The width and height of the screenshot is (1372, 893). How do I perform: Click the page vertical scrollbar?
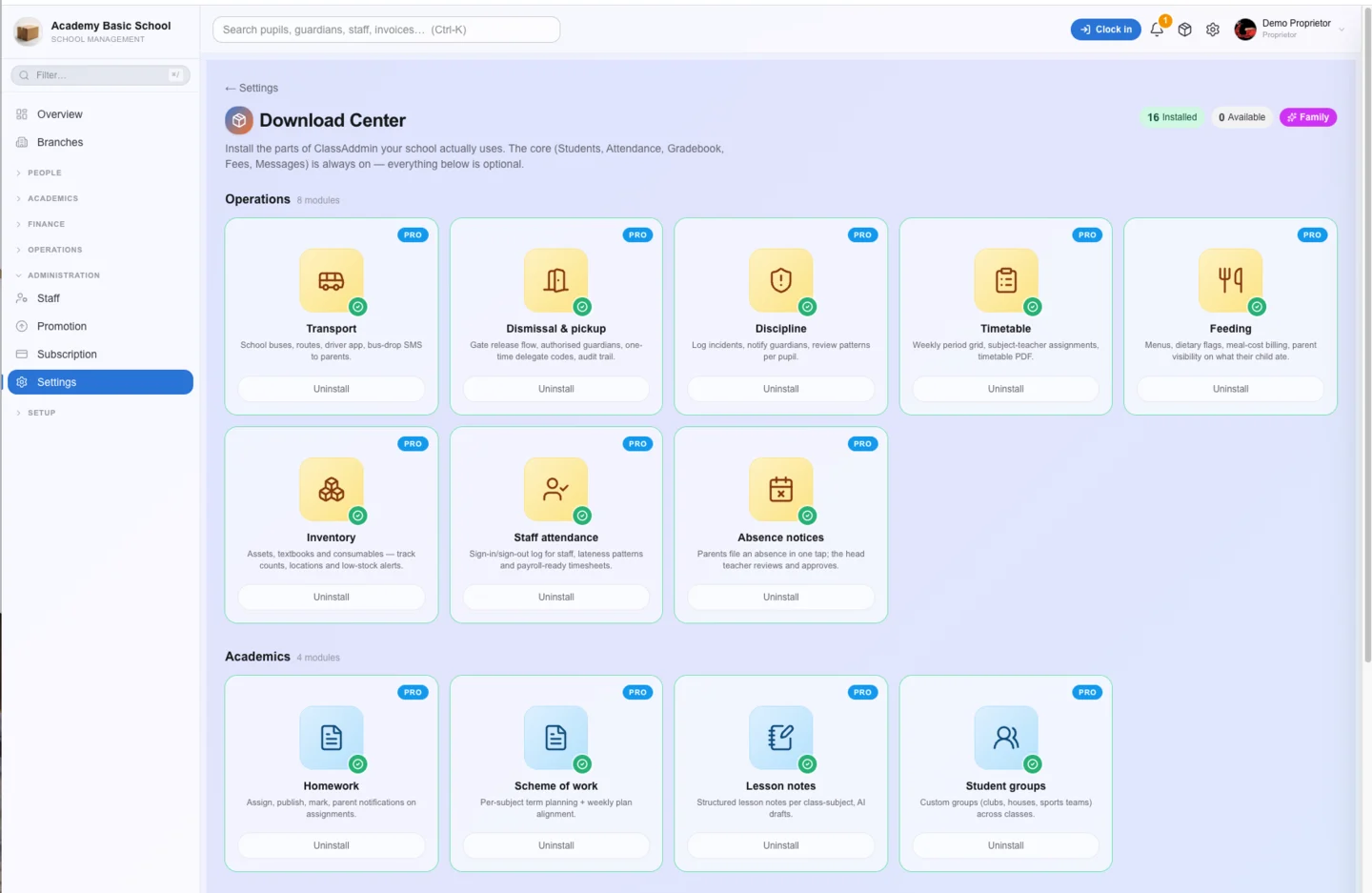(1367, 334)
